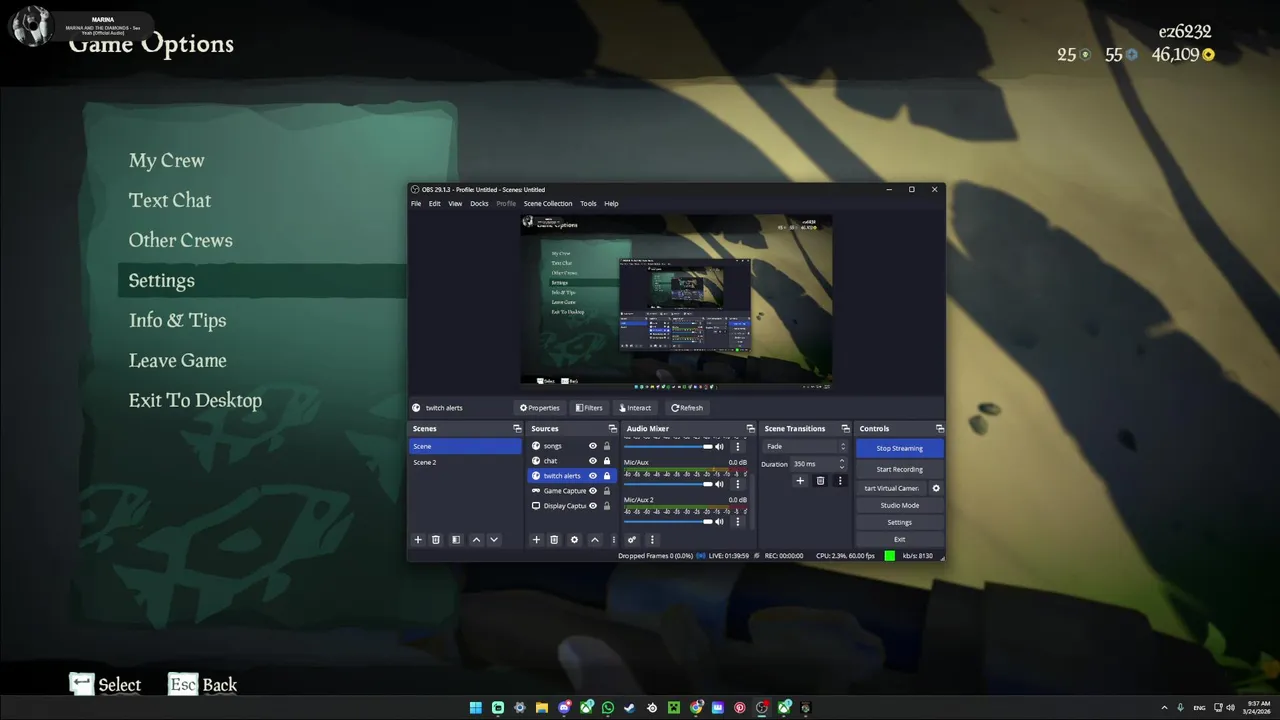Move scene up with Scenes up arrow
This screenshot has height=720, width=1280.
[x=476, y=540]
